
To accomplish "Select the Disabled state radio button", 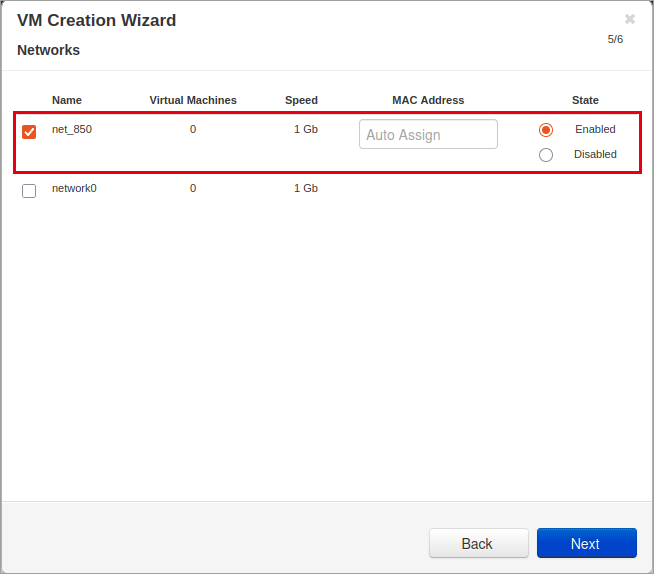I will (x=546, y=155).
